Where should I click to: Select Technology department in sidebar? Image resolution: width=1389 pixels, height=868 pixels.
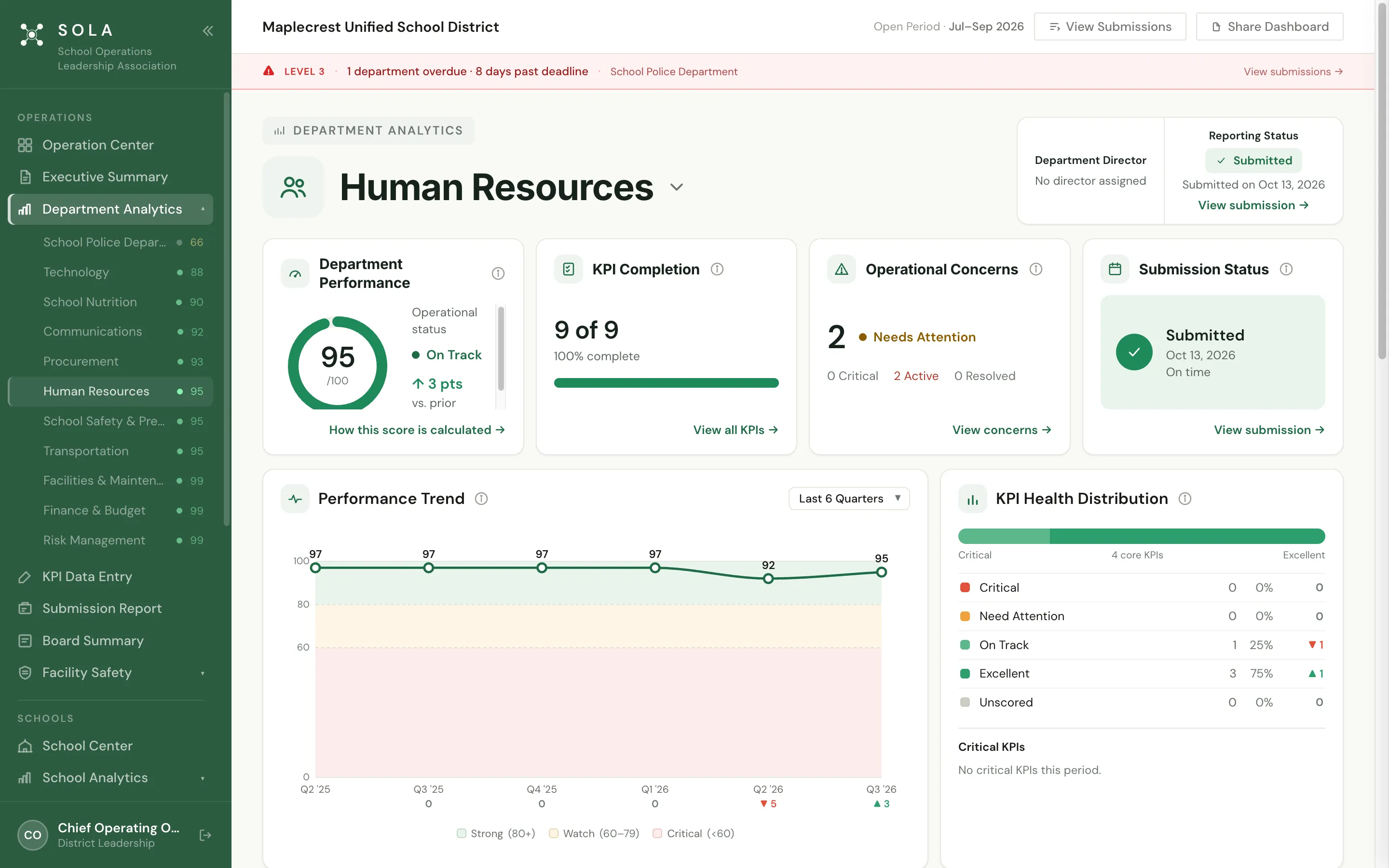click(x=110, y=272)
